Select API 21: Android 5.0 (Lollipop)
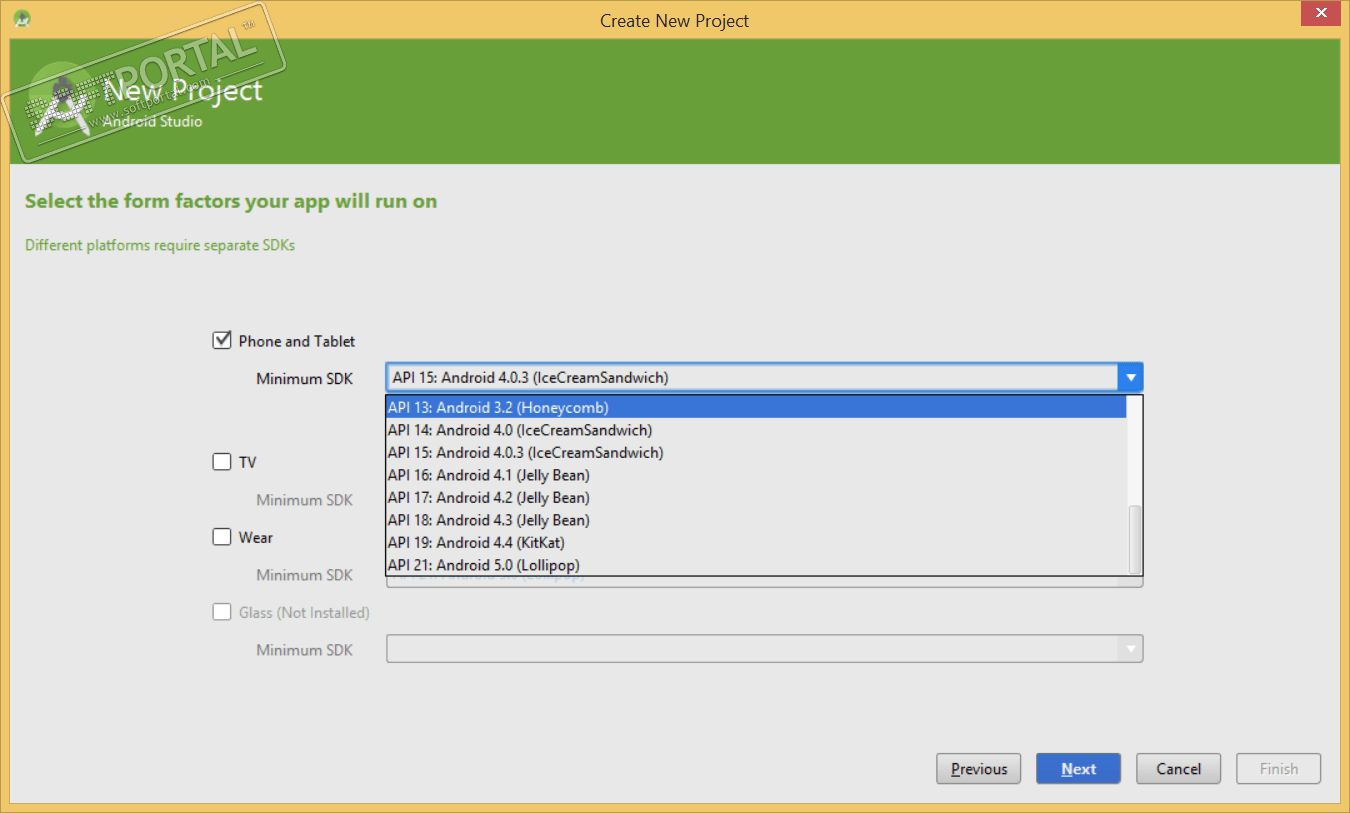The image size is (1350, 813). [756, 565]
